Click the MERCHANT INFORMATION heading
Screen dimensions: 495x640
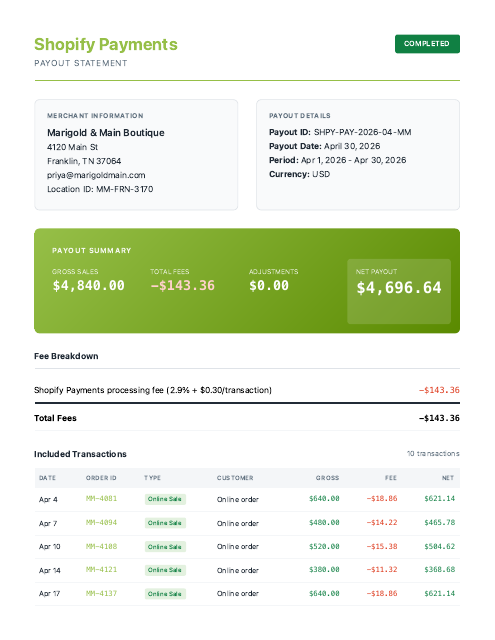pyautogui.click(x=95, y=116)
